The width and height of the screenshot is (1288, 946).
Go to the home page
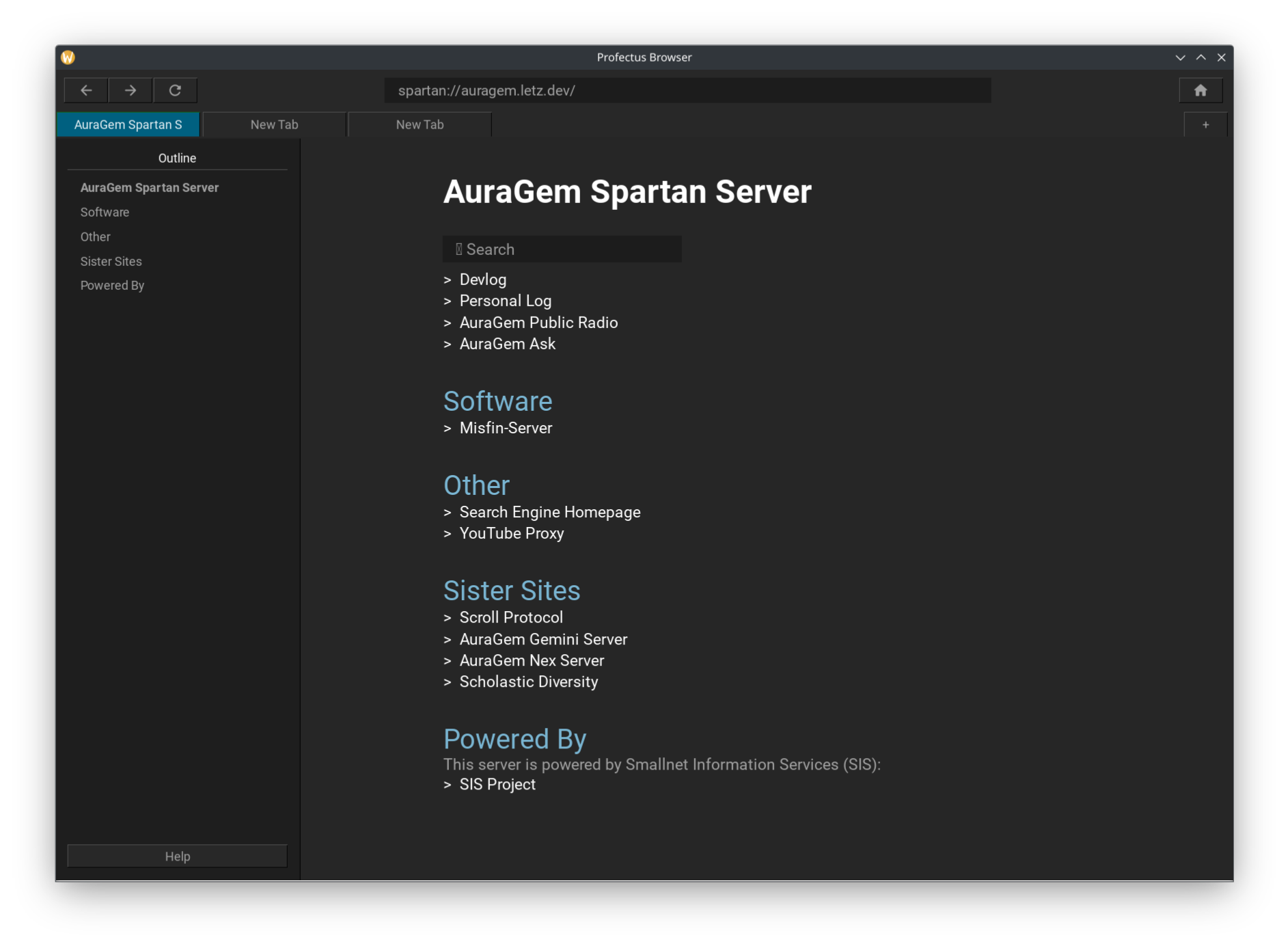click(x=1200, y=90)
